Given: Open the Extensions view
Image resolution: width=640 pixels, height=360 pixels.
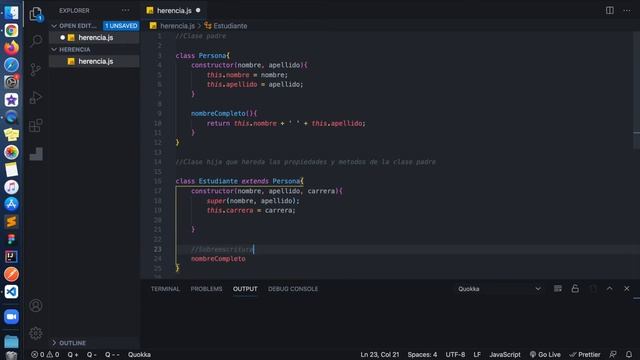Looking at the screenshot, I should [x=36, y=125].
